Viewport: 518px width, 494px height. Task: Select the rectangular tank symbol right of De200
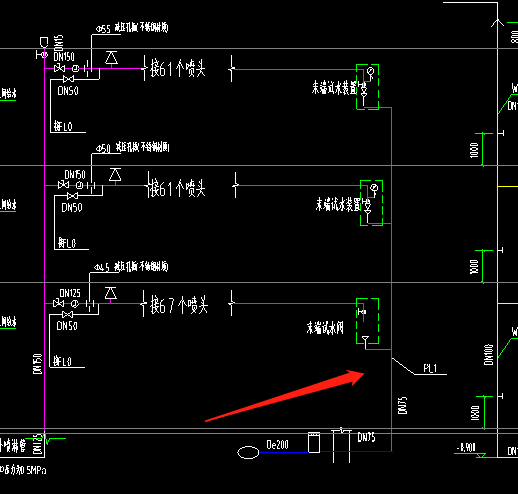pyautogui.click(x=314, y=442)
